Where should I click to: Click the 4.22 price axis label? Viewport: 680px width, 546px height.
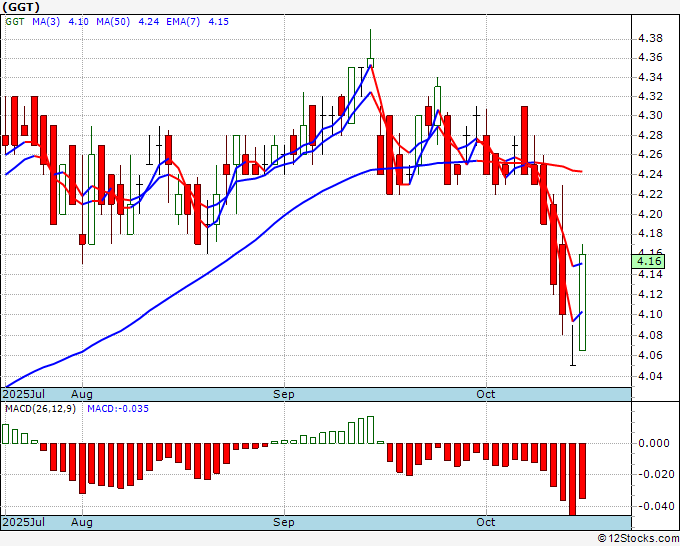pos(651,194)
